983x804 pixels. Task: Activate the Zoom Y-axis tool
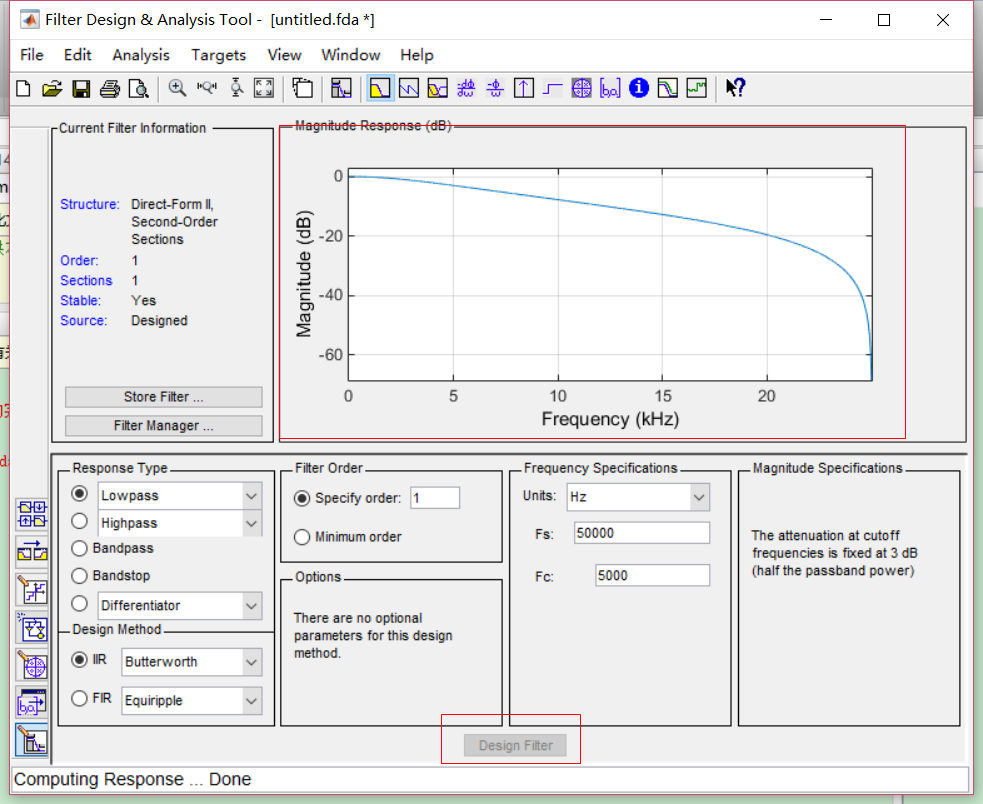[x=236, y=88]
